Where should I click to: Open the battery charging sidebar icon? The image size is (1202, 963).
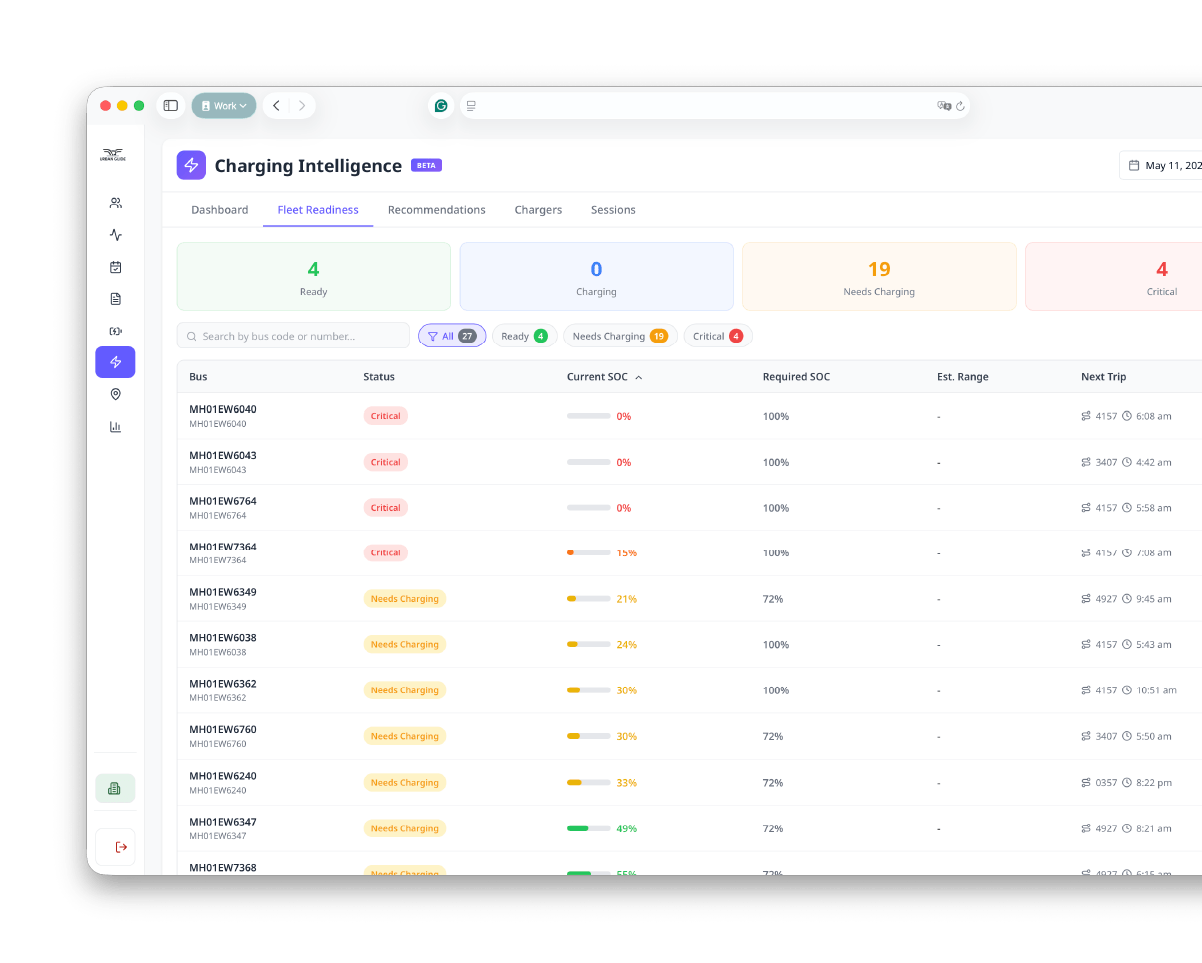[115, 330]
